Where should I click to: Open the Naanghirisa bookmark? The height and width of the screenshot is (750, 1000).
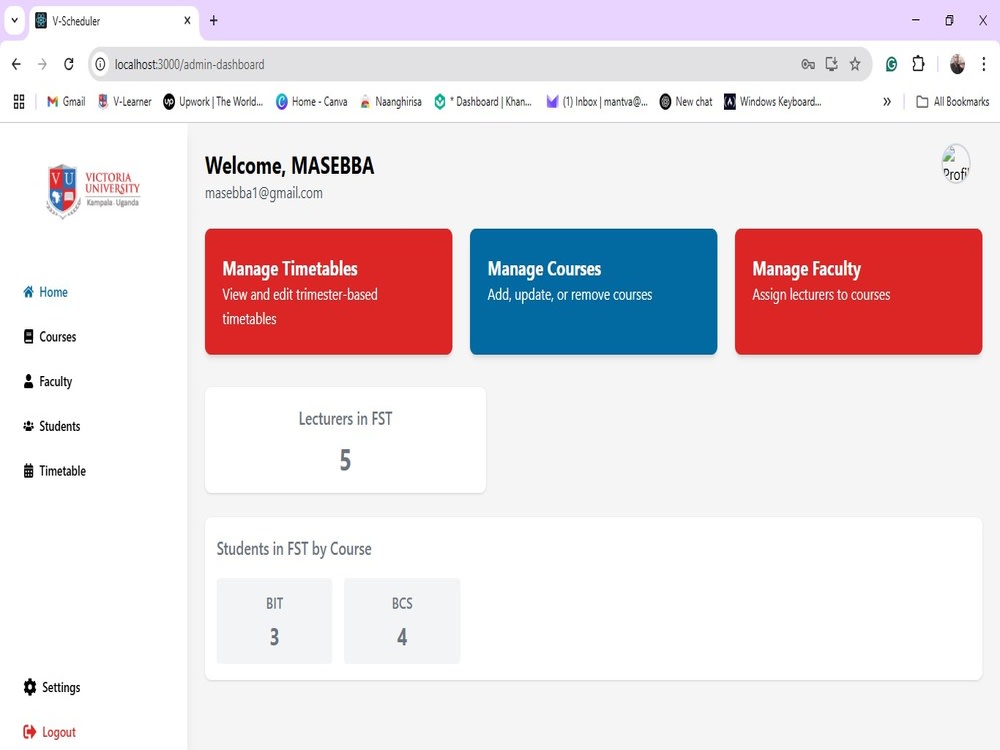pos(390,101)
